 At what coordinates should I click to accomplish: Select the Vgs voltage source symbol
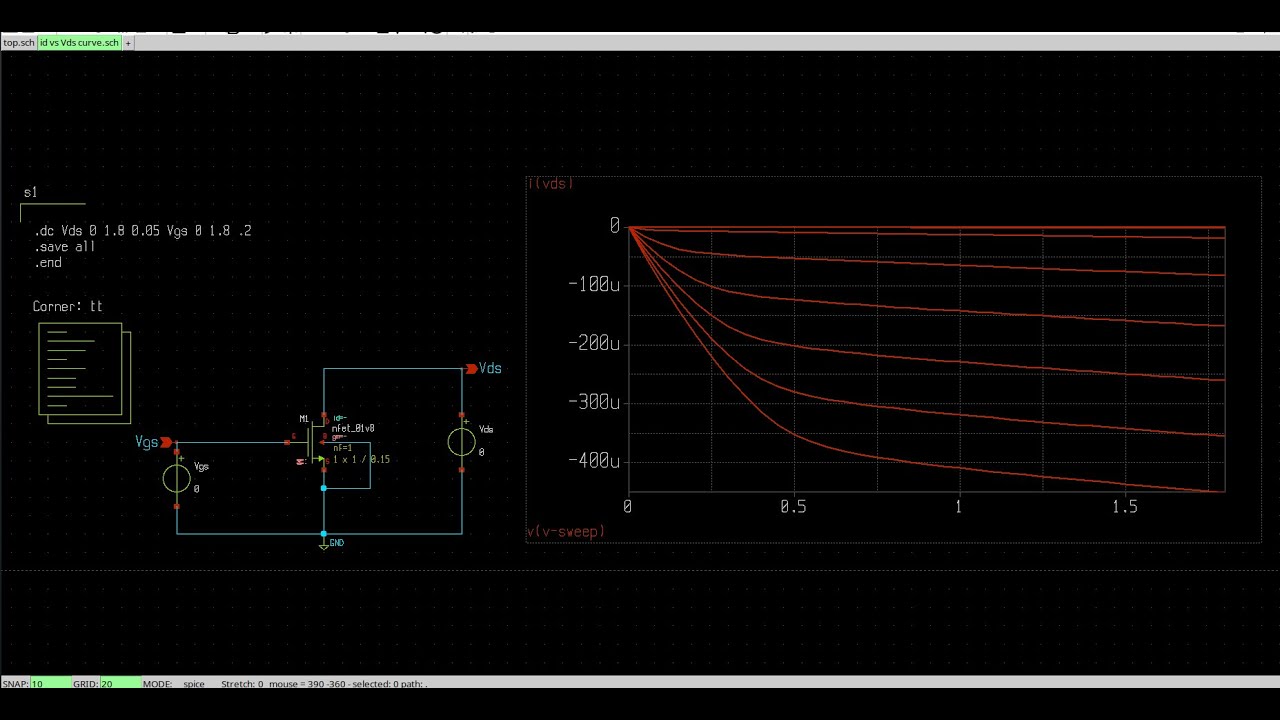[x=177, y=478]
